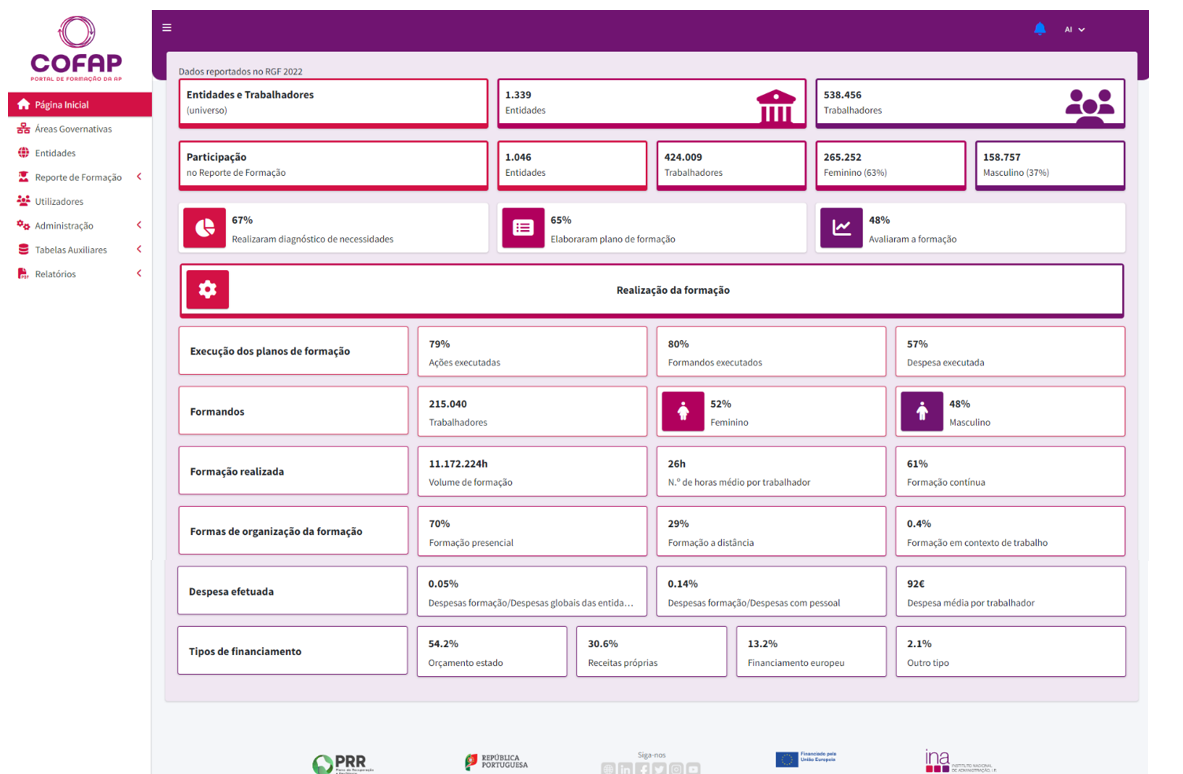
Task: Go to Página Inicial
Action: coord(80,104)
